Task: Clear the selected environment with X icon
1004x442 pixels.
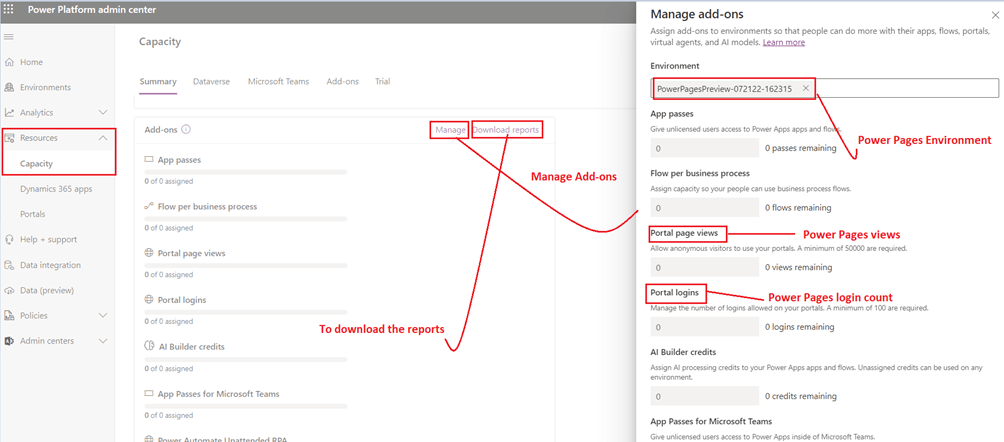Action: pyautogui.click(x=805, y=89)
